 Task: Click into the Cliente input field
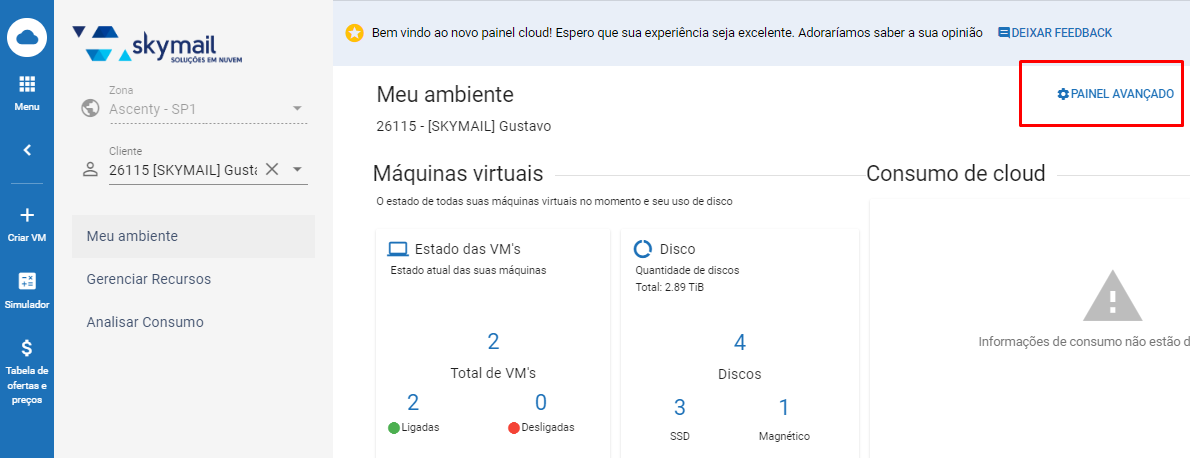pyautogui.click(x=183, y=169)
